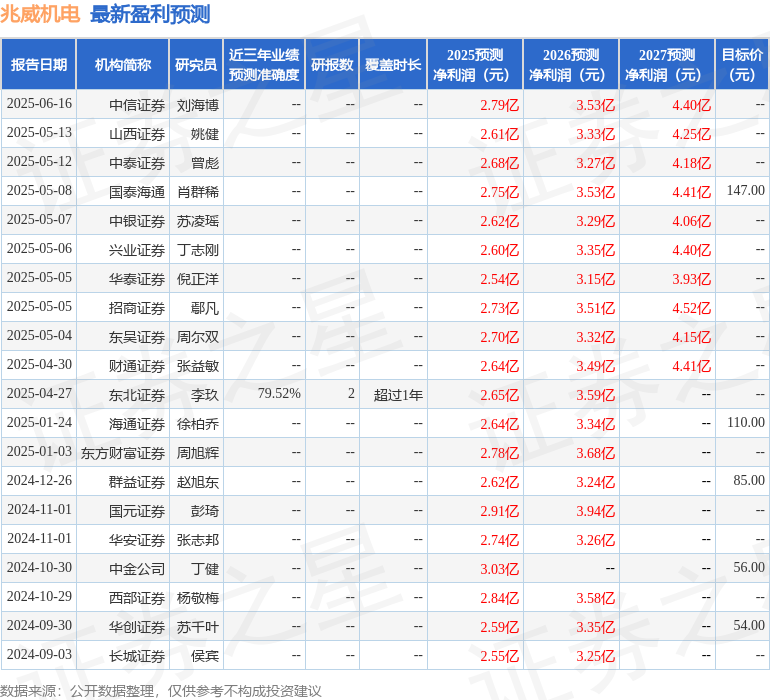Viewport: 770px width, 700px height.
Task: Click the 3.03亿 profit forecast value
Action: pos(499,568)
